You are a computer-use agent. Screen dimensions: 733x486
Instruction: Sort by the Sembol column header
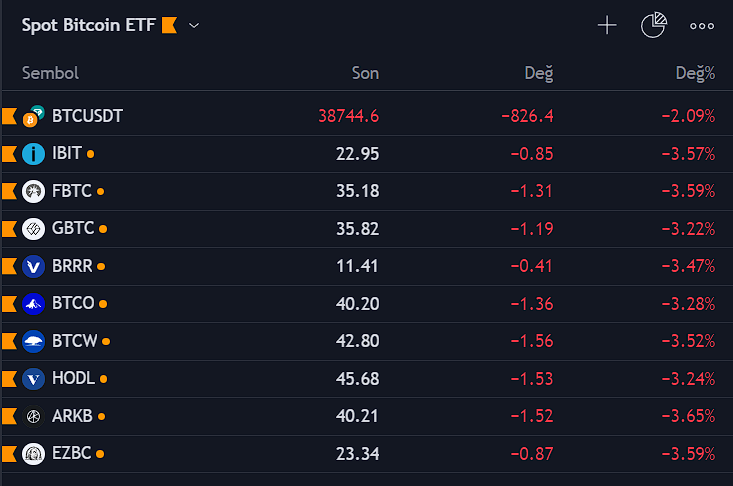(50, 73)
